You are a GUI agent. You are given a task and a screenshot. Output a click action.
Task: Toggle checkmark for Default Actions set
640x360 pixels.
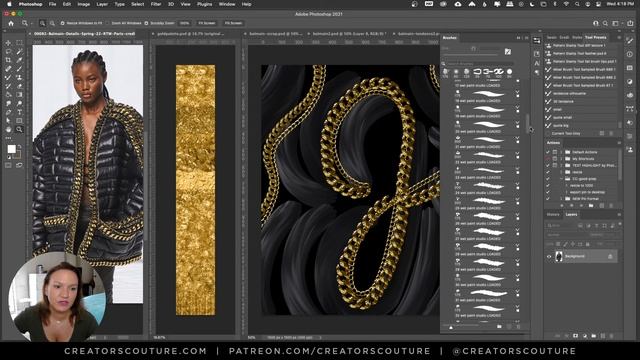tap(548, 152)
